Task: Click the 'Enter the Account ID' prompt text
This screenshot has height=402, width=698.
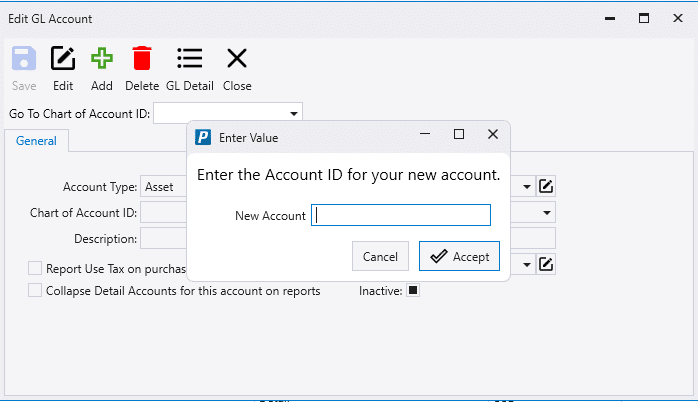Action: pyautogui.click(x=349, y=175)
